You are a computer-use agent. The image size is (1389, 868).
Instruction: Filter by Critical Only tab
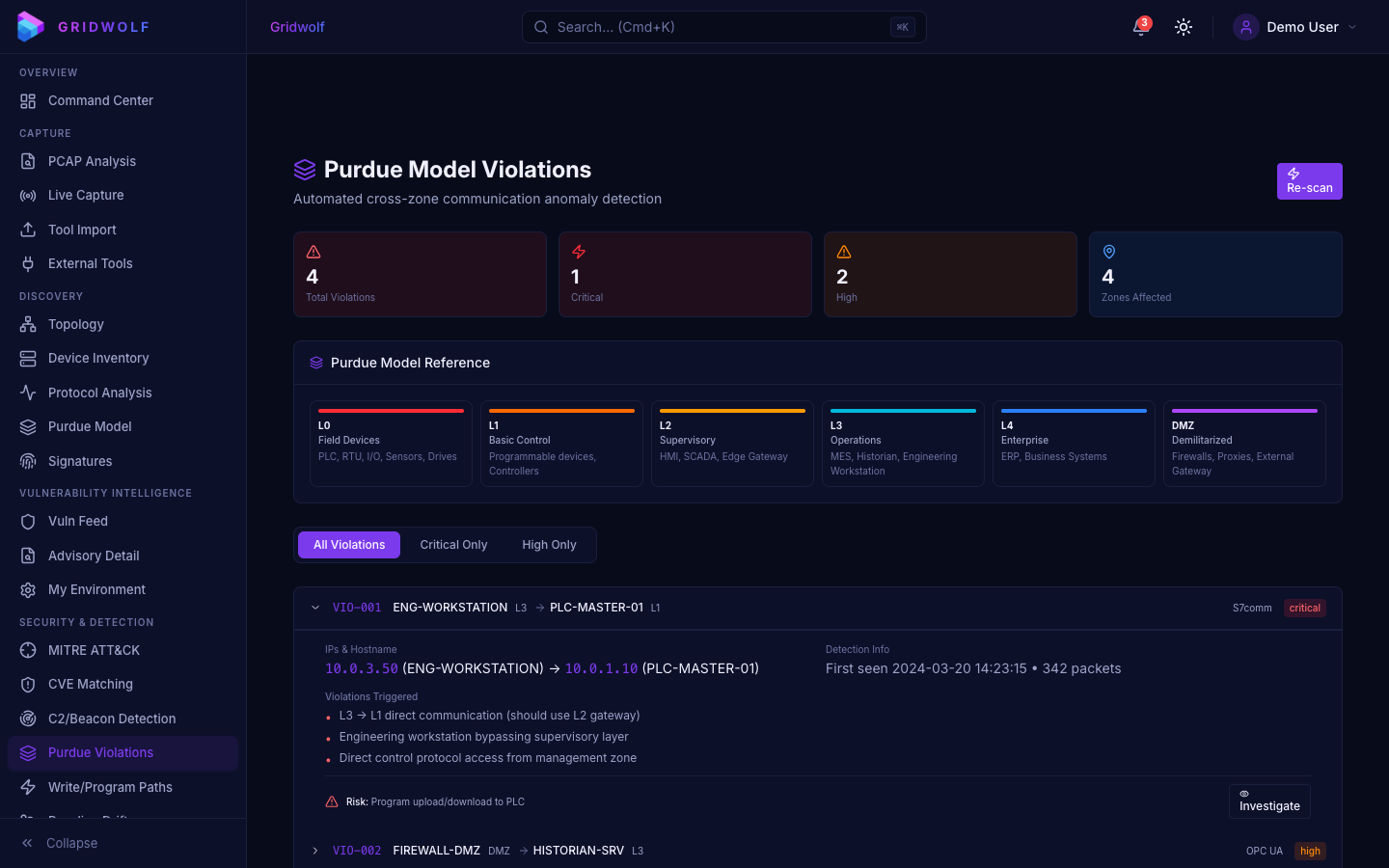click(x=453, y=545)
